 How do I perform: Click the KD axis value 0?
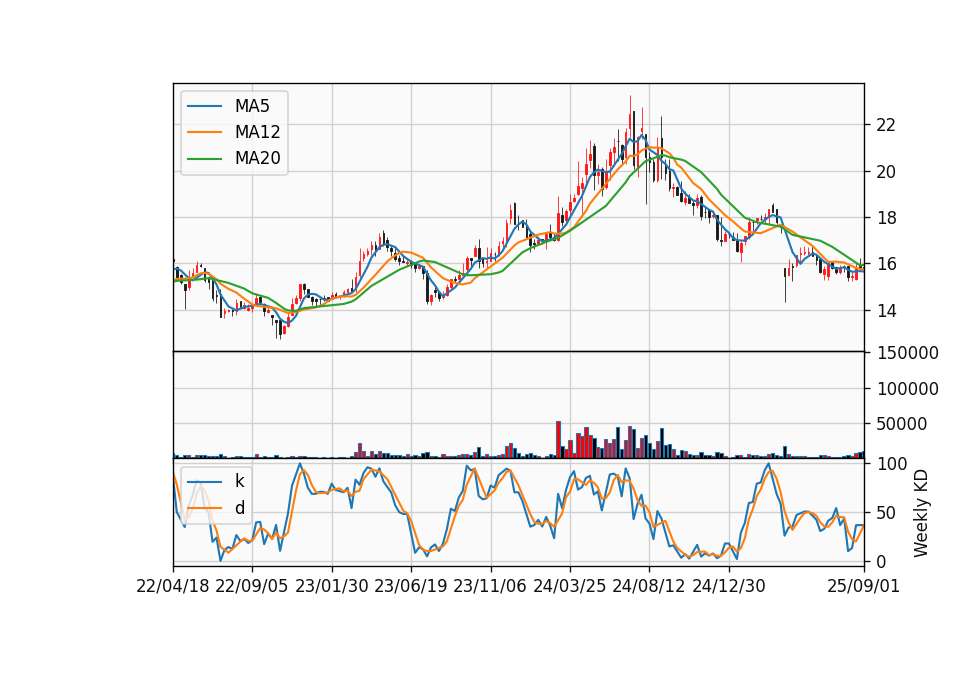[881, 561]
